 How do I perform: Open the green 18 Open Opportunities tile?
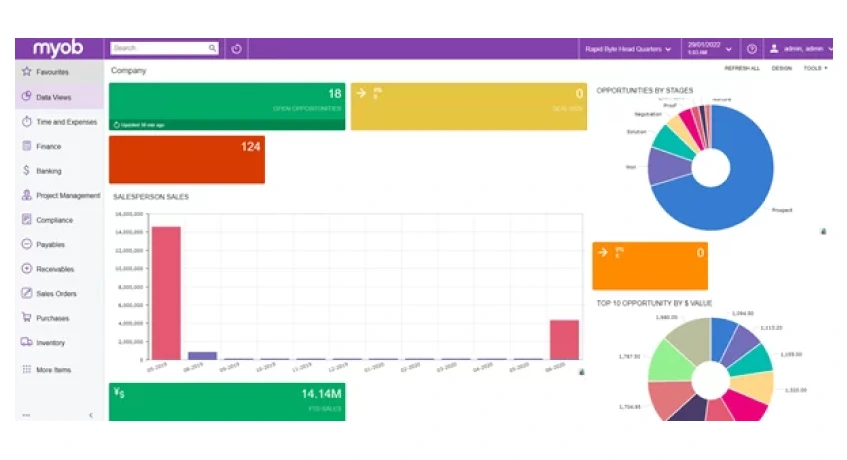coord(227,106)
